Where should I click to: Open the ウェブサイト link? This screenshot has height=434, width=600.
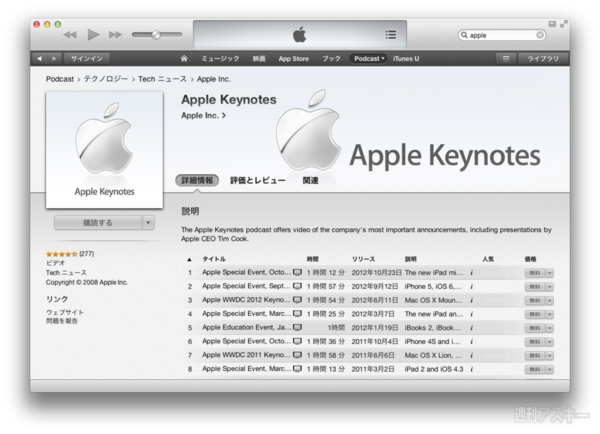65,312
